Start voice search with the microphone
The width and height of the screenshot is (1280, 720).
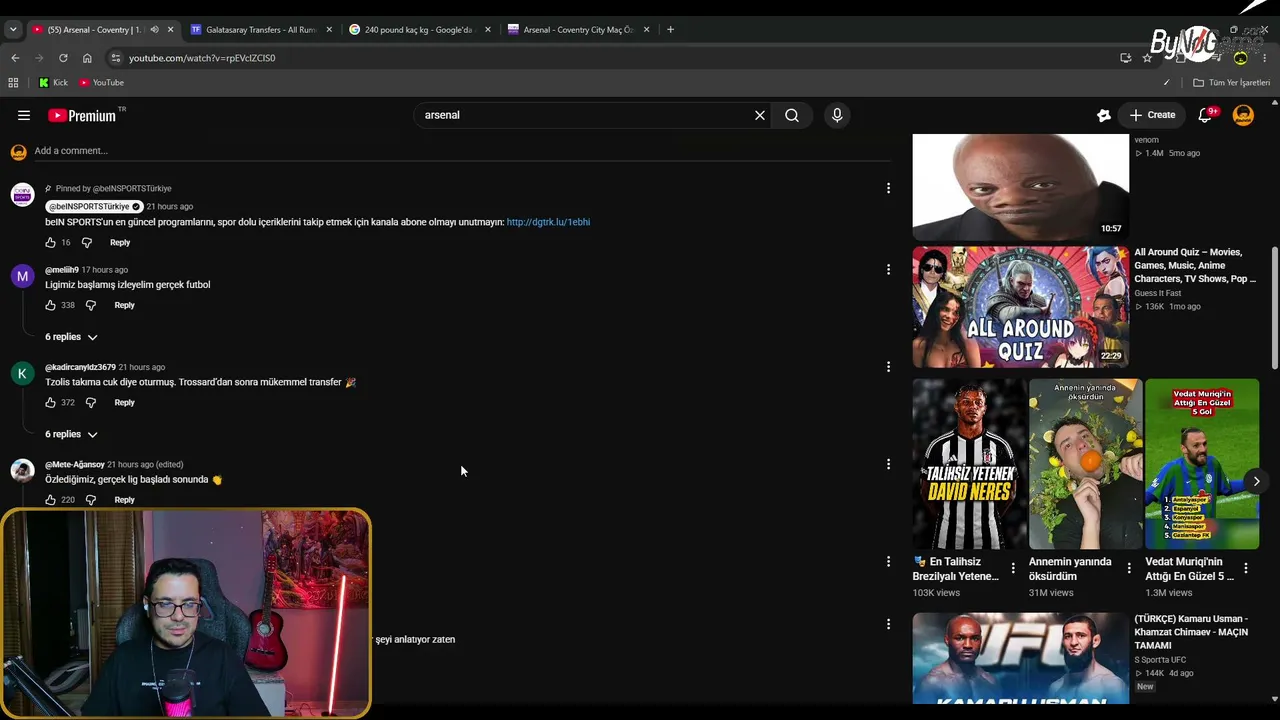click(837, 115)
